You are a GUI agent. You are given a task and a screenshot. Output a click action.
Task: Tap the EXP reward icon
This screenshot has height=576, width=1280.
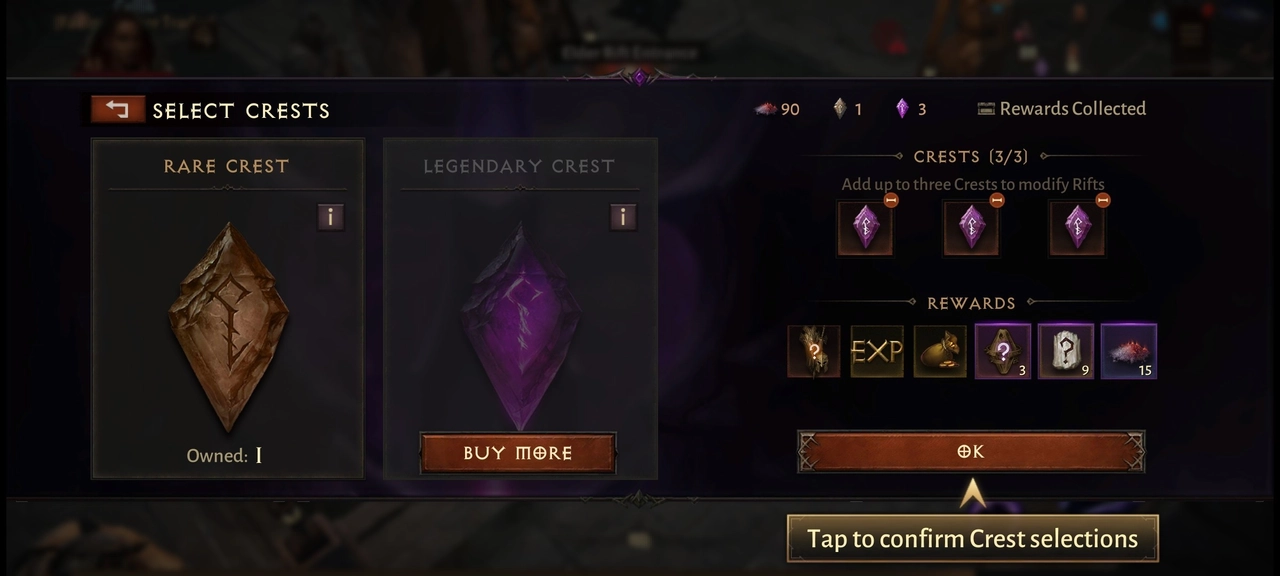pos(877,351)
